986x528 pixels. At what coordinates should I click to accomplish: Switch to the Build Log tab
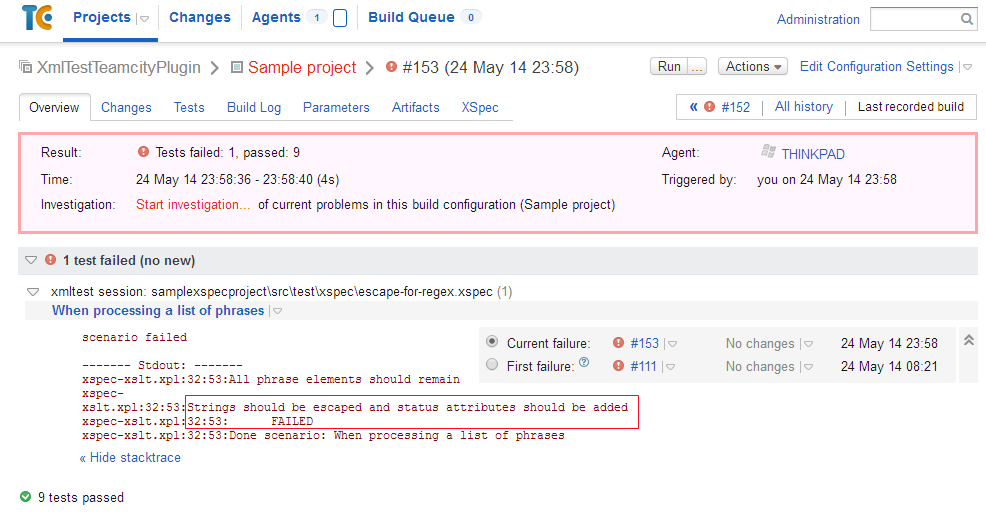(x=254, y=107)
